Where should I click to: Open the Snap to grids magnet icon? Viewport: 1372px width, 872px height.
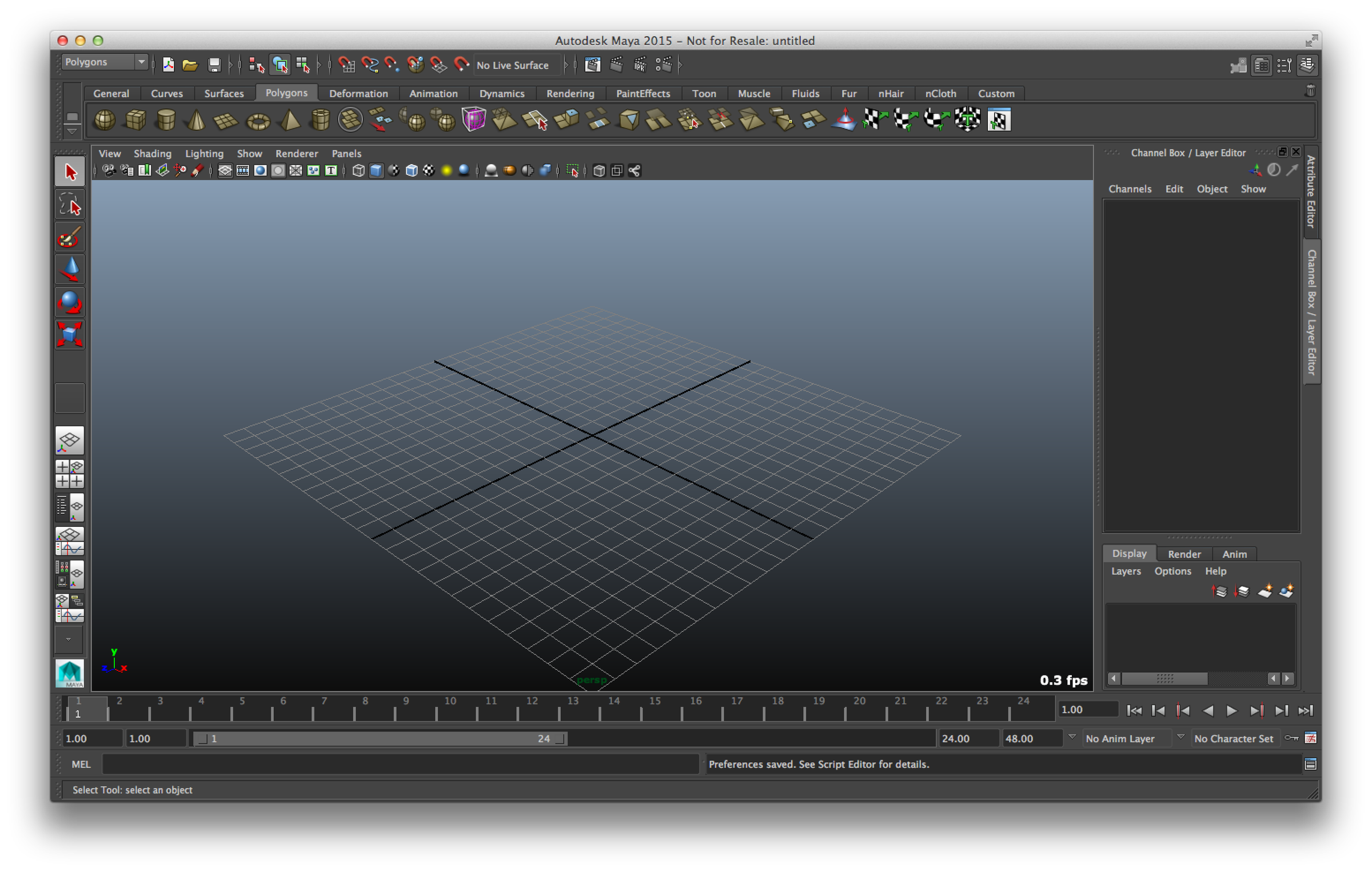(346, 65)
